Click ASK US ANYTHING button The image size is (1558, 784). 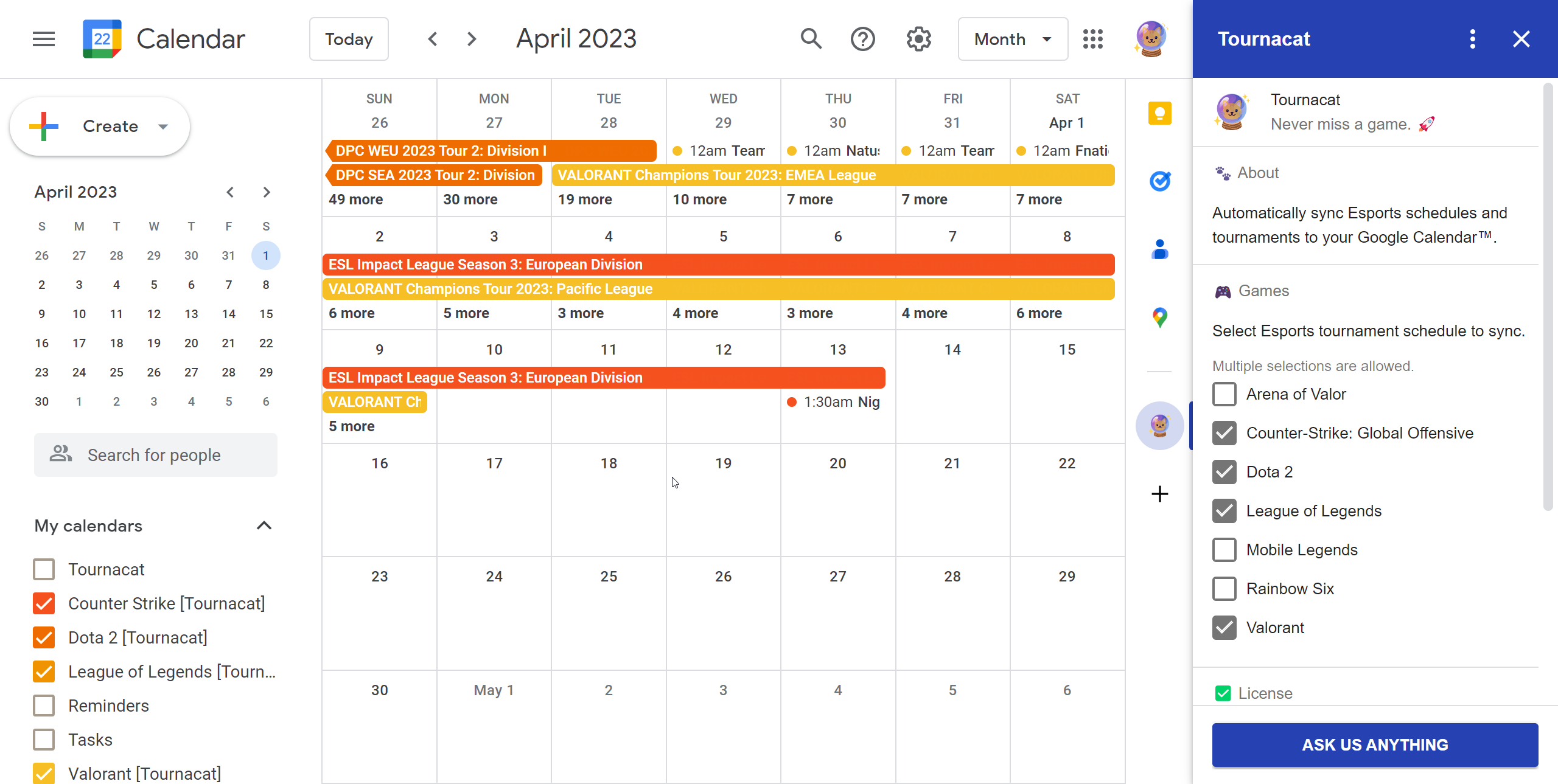1374,744
